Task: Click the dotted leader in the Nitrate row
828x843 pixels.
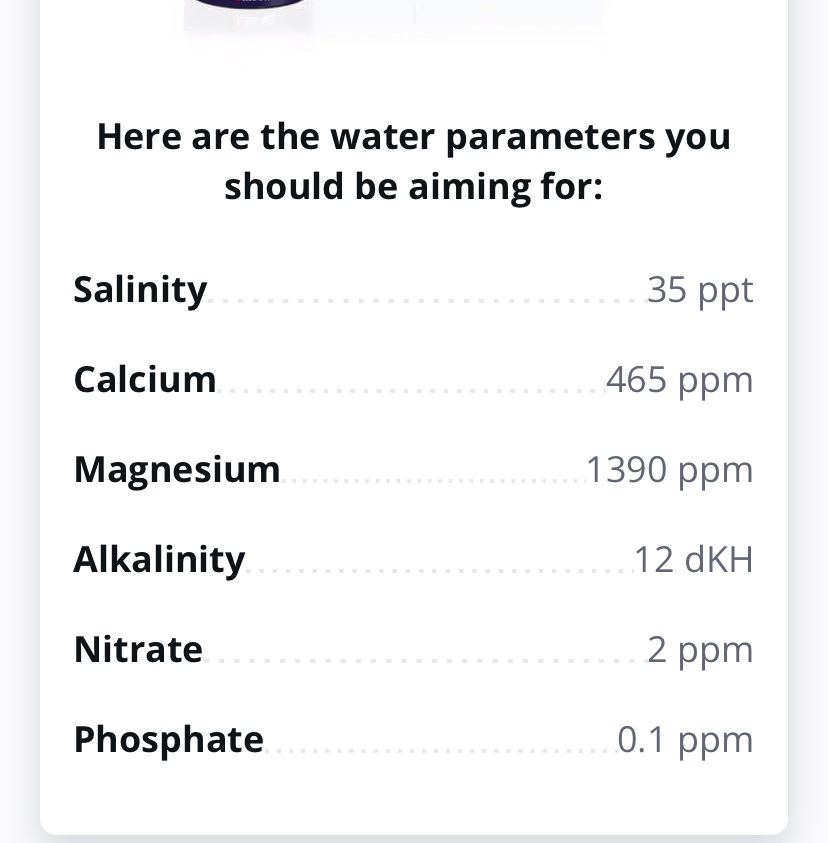Action: point(423,659)
